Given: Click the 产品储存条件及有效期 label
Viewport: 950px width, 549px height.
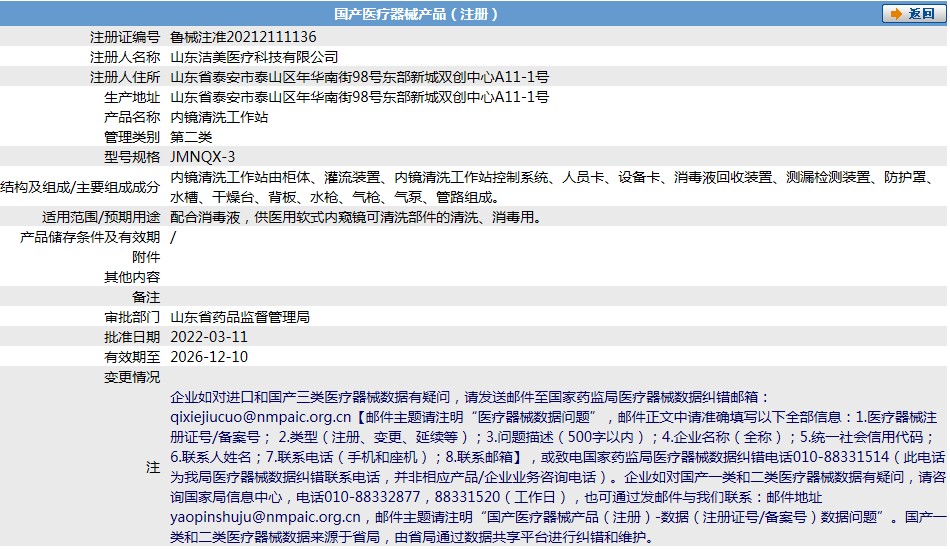Looking at the screenshot, I should point(90,237).
